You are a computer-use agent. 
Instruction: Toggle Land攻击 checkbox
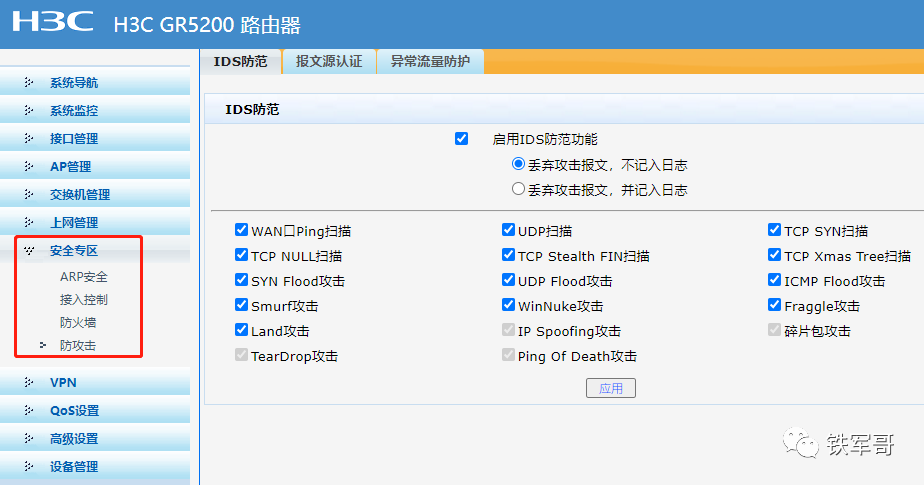click(241, 329)
